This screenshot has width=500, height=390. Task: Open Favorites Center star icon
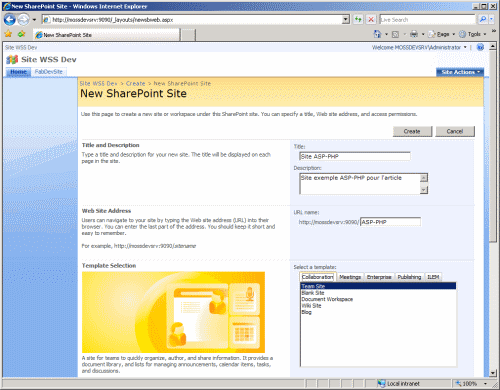coord(8,34)
